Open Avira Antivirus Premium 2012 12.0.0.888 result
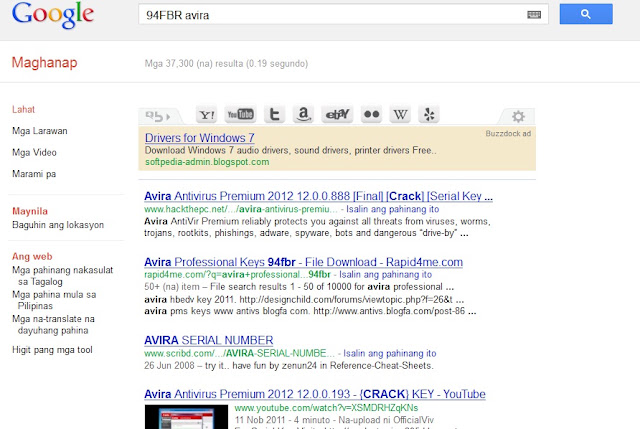Image resolution: width=640 pixels, height=429 pixels. pyautogui.click(x=318, y=196)
